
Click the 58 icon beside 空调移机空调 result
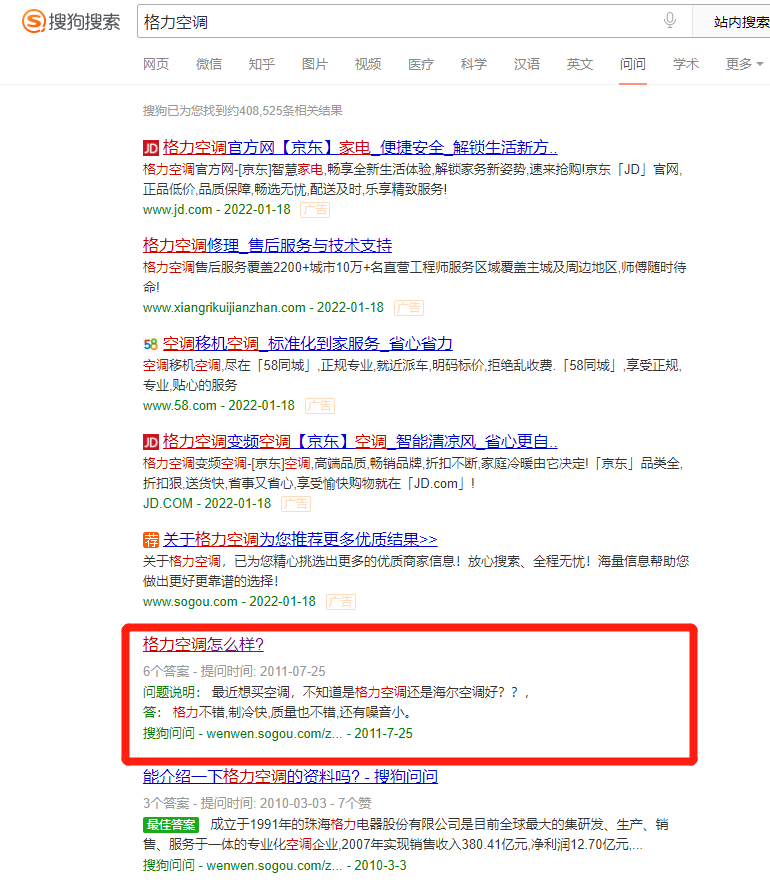(x=150, y=344)
